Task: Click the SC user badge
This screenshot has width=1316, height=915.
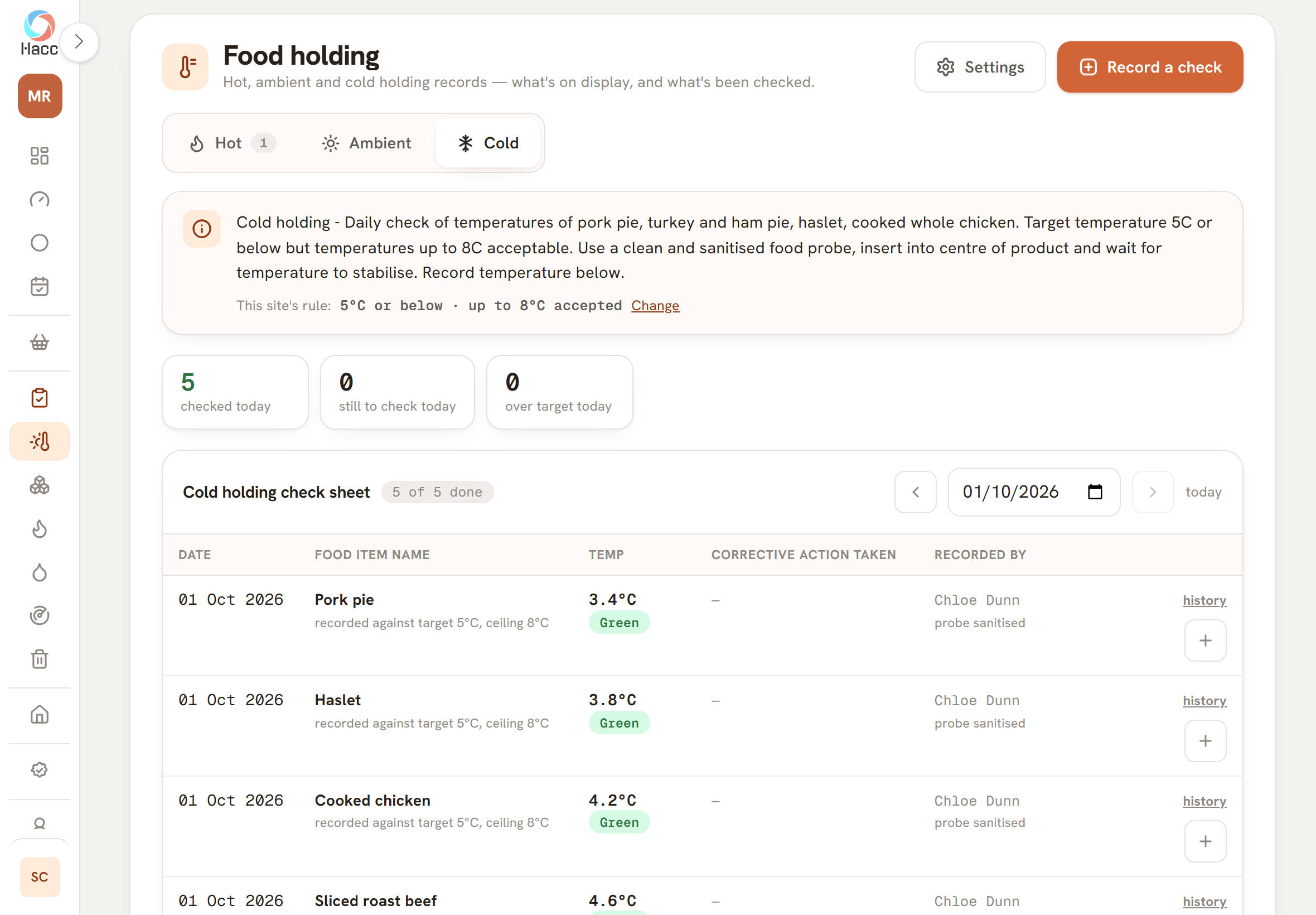Action: pos(40,877)
